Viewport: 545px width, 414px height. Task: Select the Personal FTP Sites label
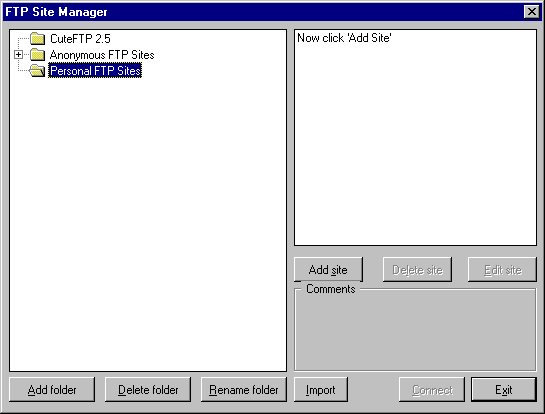tap(95, 71)
